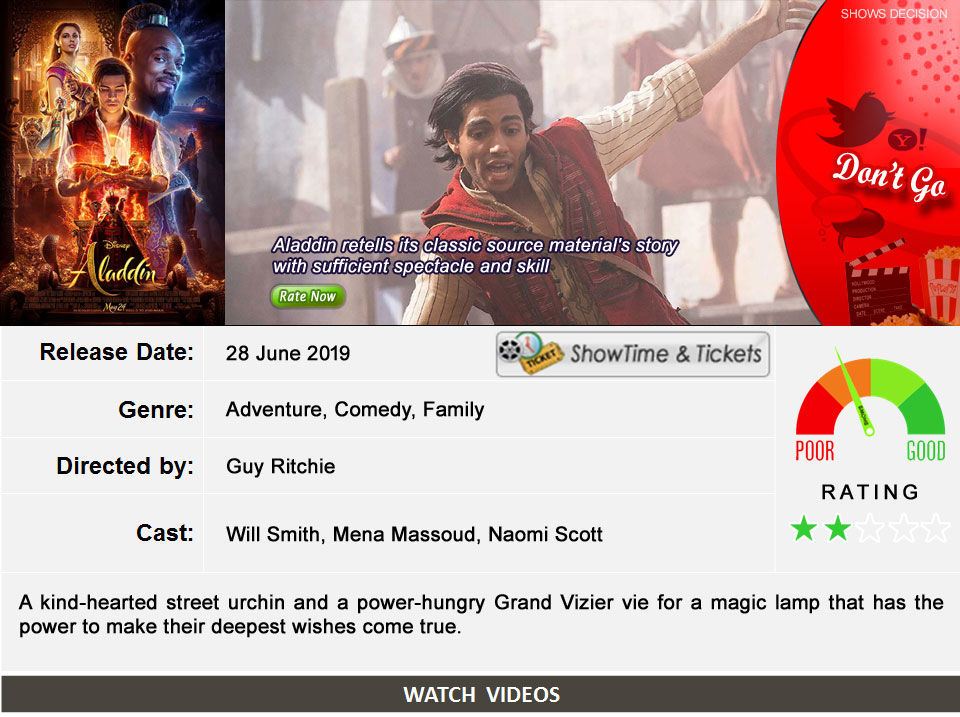Select the third empty rating star

870,528
